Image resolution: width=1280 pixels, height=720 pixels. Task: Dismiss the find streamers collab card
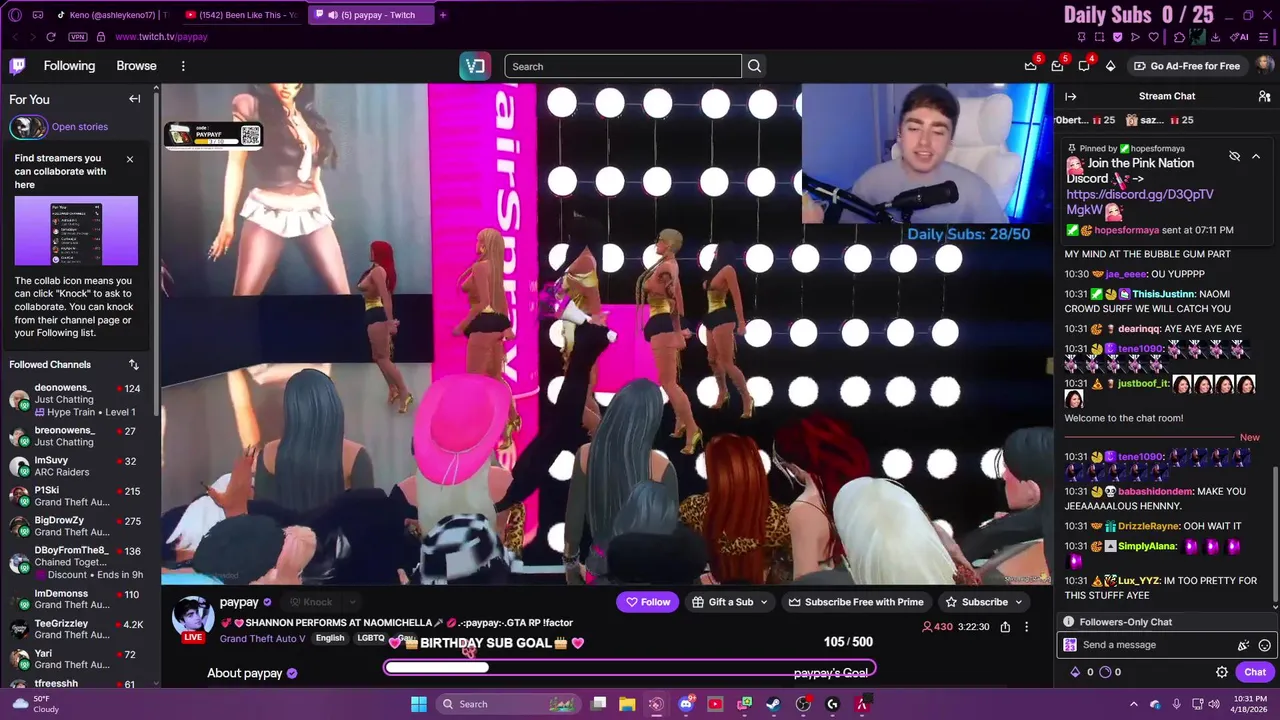[x=129, y=159]
